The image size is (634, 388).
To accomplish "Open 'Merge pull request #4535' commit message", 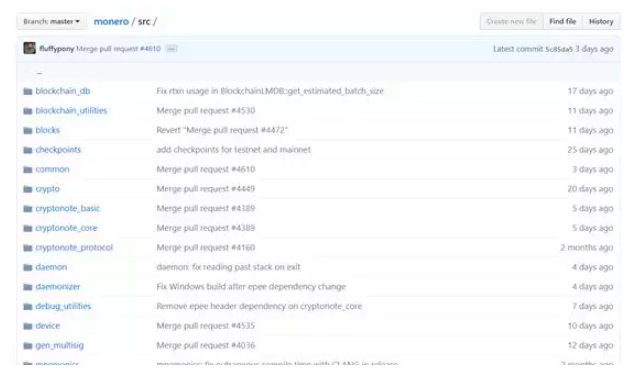I will pos(206,326).
